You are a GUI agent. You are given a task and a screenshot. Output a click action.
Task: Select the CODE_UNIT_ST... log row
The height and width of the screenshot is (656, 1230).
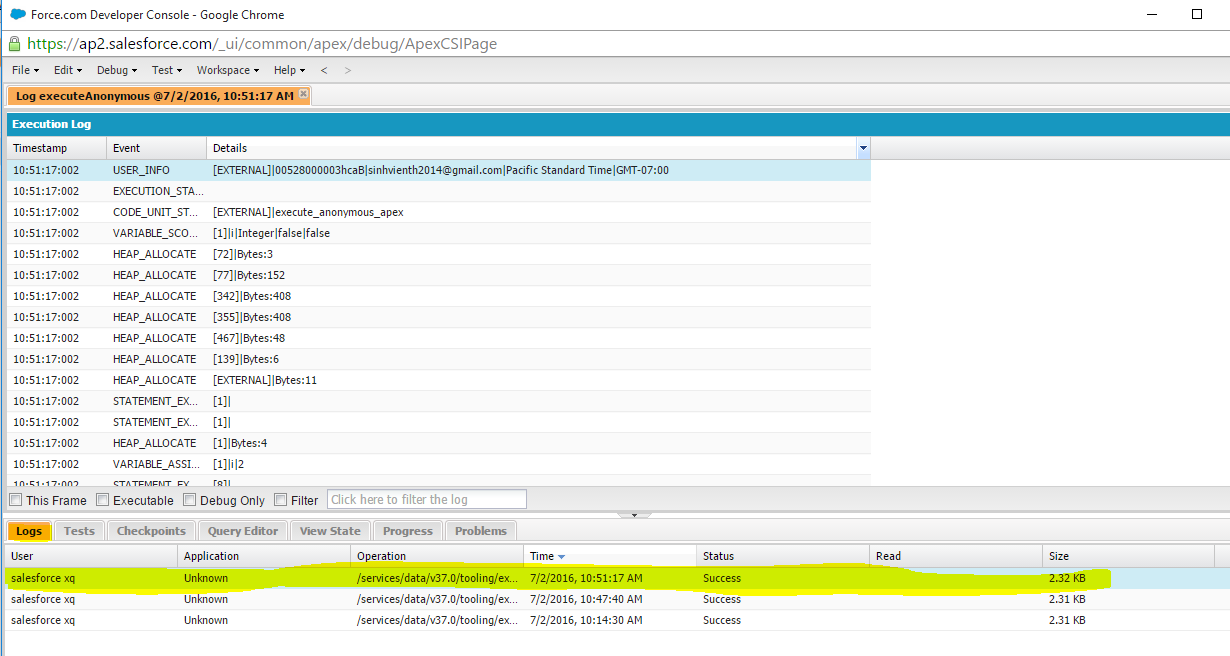[x=439, y=212]
